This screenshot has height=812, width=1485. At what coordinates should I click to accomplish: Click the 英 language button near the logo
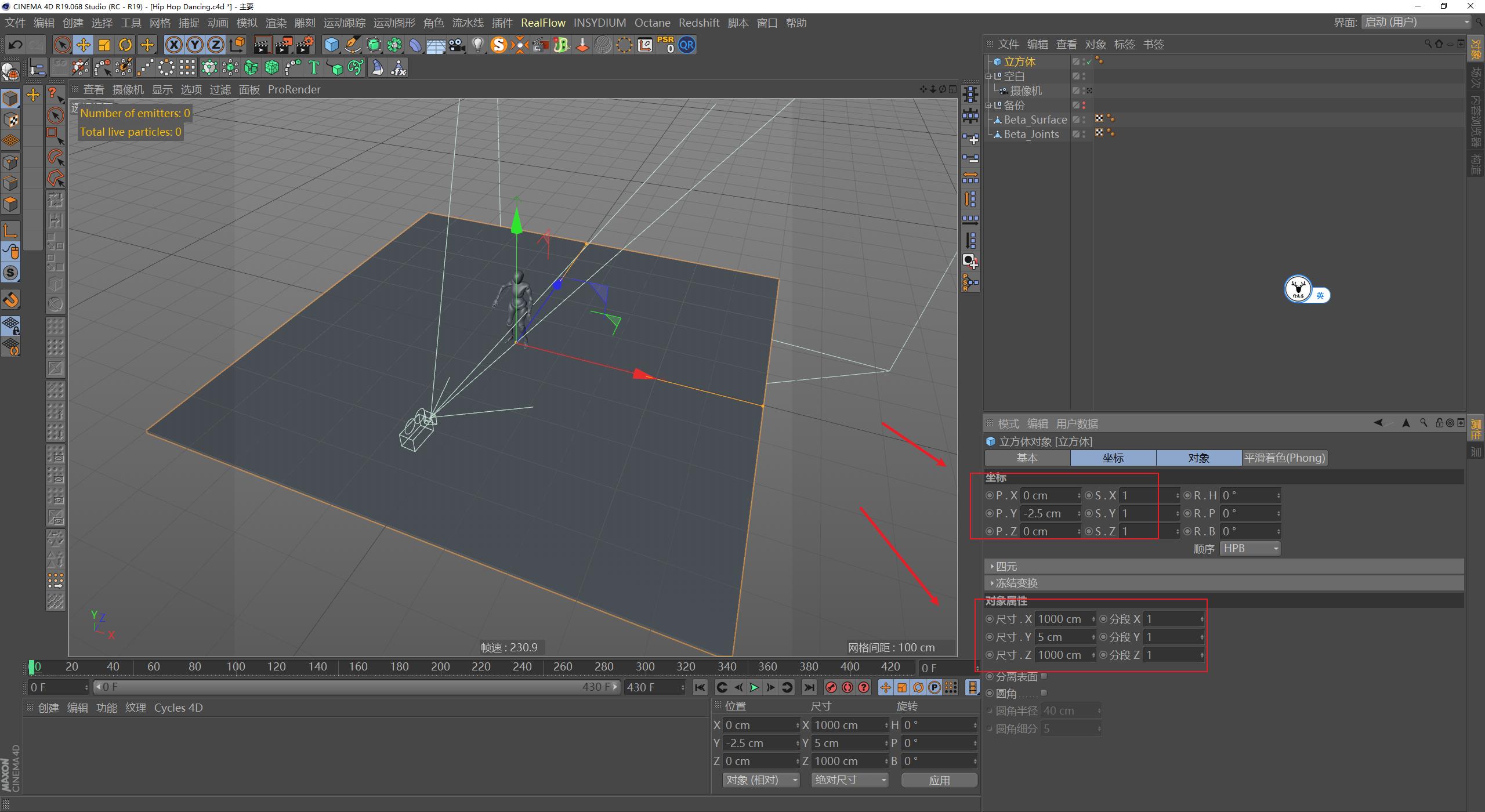[1320, 295]
